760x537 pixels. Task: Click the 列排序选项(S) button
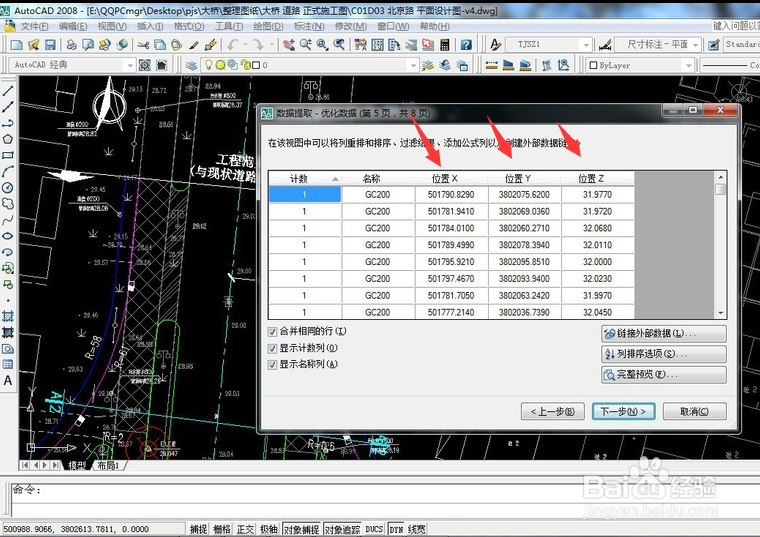664,354
